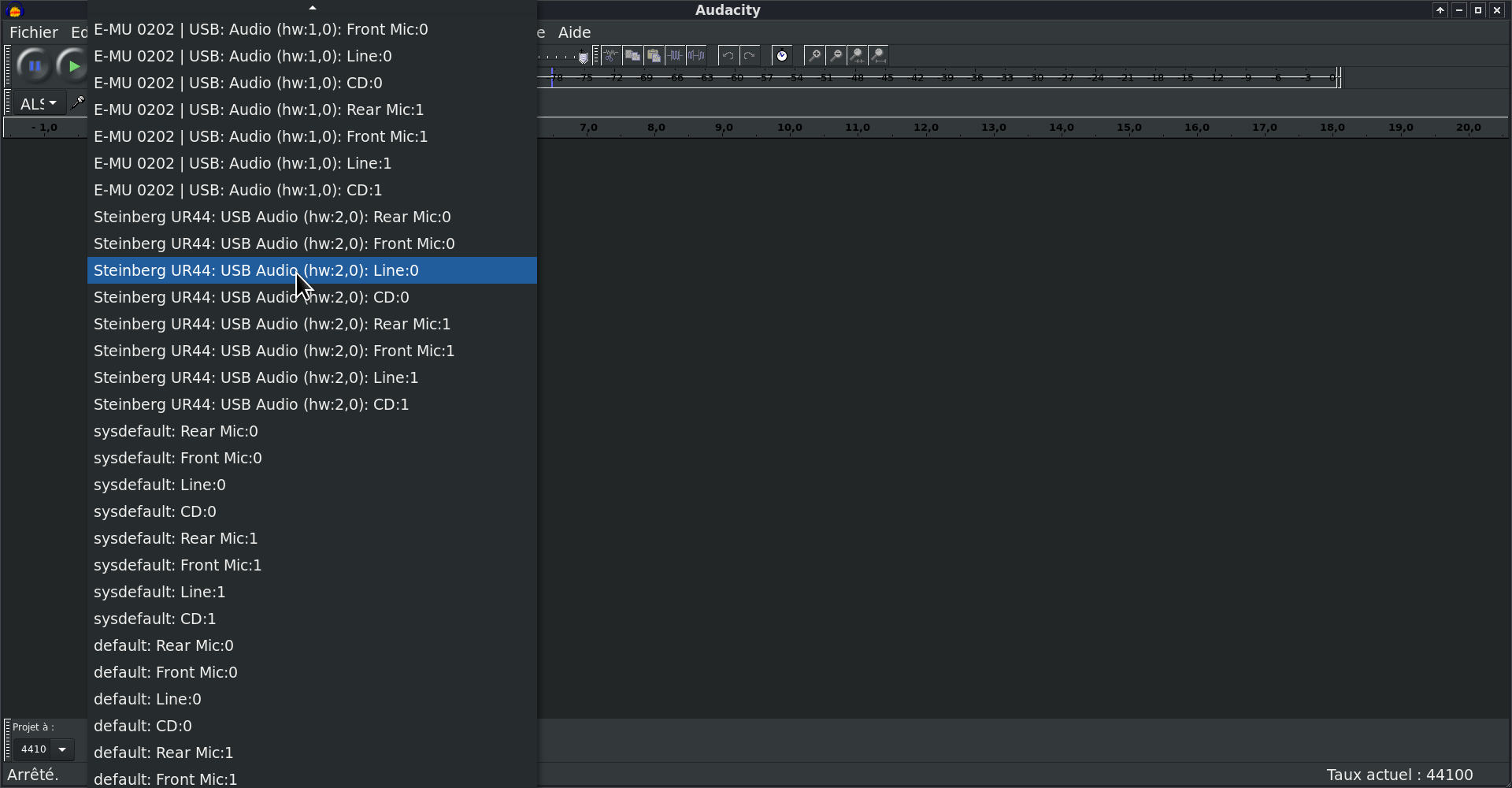
Task: Click the Zoom In magnifier icon
Action: pos(814,55)
